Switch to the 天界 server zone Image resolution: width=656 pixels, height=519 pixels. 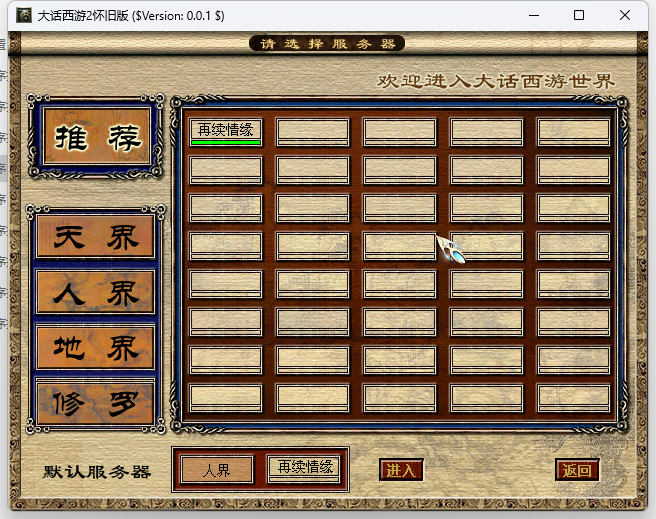[x=95, y=236]
